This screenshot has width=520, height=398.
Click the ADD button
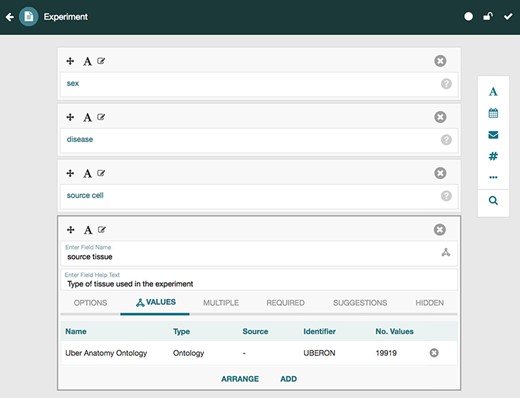pyautogui.click(x=288, y=379)
